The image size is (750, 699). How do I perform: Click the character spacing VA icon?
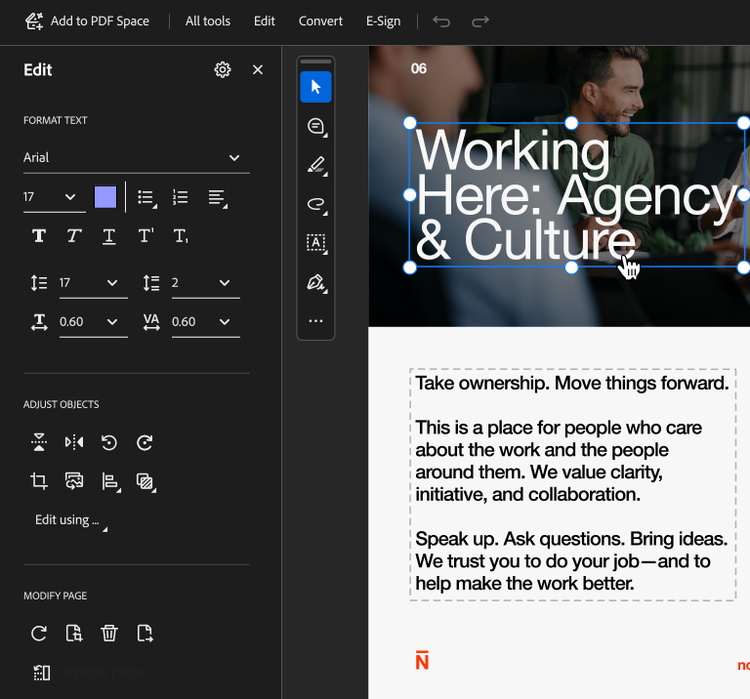point(151,322)
